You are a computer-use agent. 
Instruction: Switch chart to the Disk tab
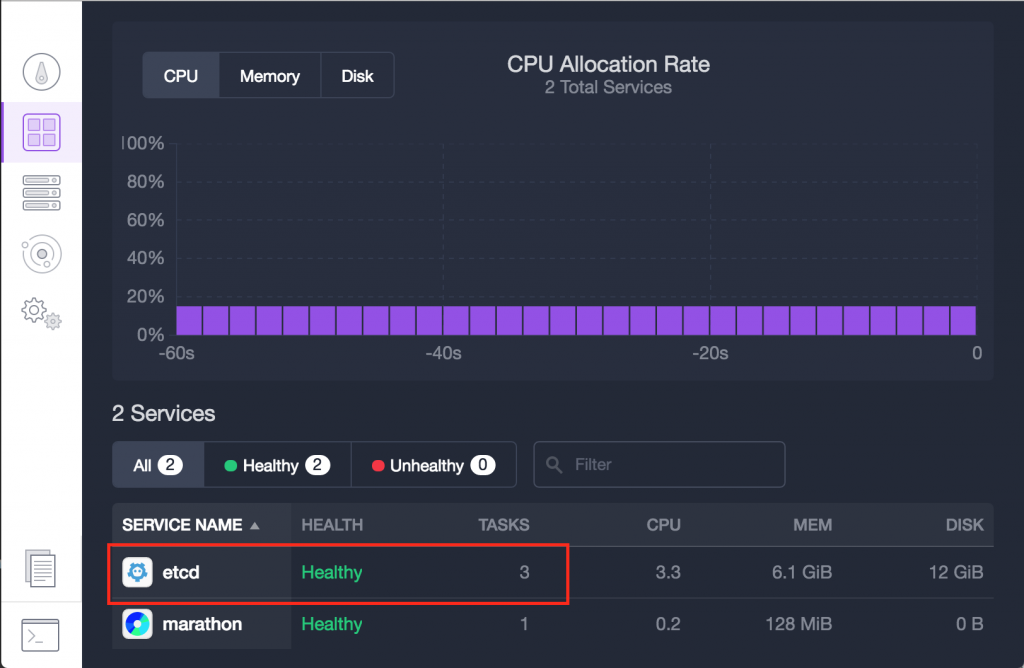pos(357,76)
